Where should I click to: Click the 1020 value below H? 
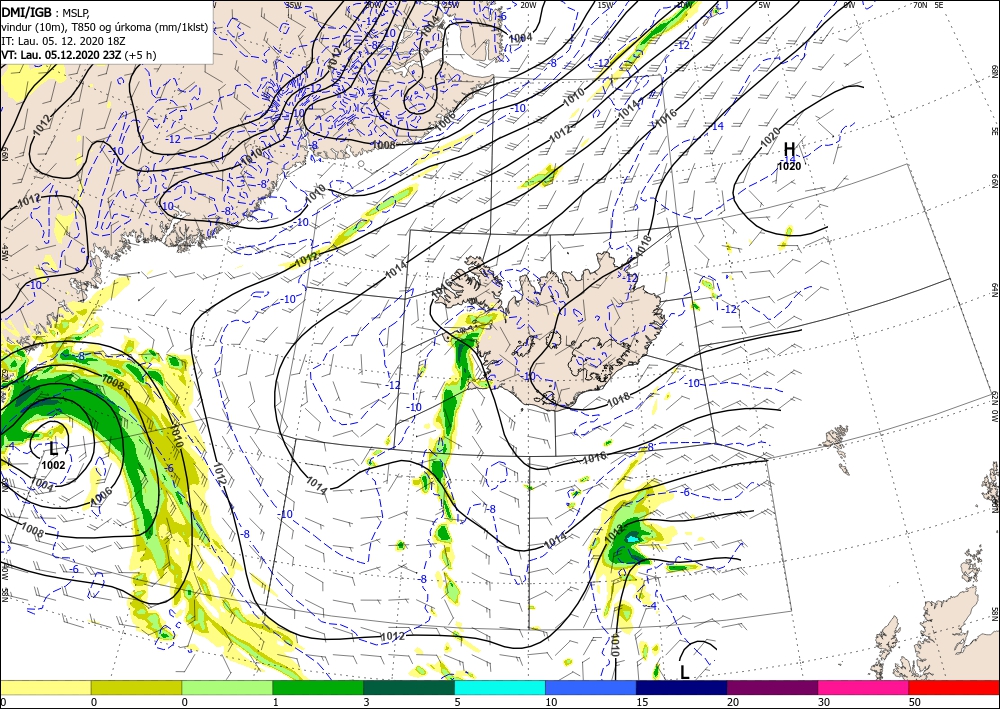789,166
